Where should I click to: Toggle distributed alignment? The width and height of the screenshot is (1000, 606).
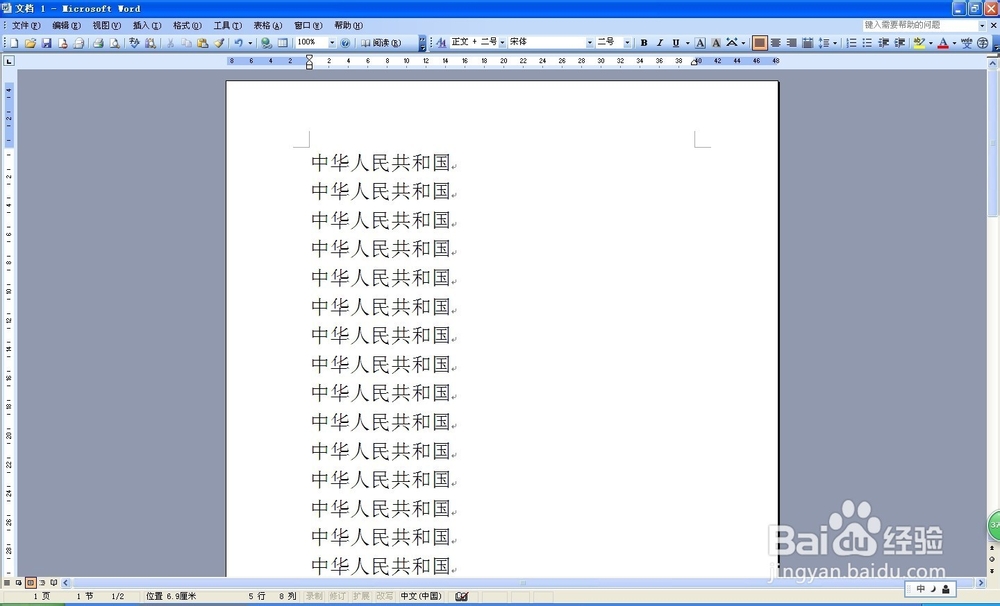pos(807,43)
